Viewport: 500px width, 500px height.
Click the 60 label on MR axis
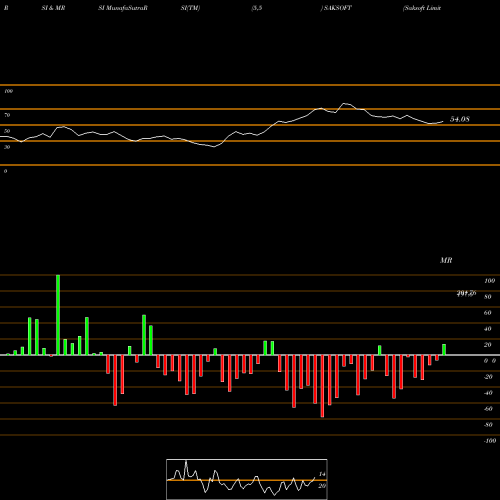[x=488, y=313]
